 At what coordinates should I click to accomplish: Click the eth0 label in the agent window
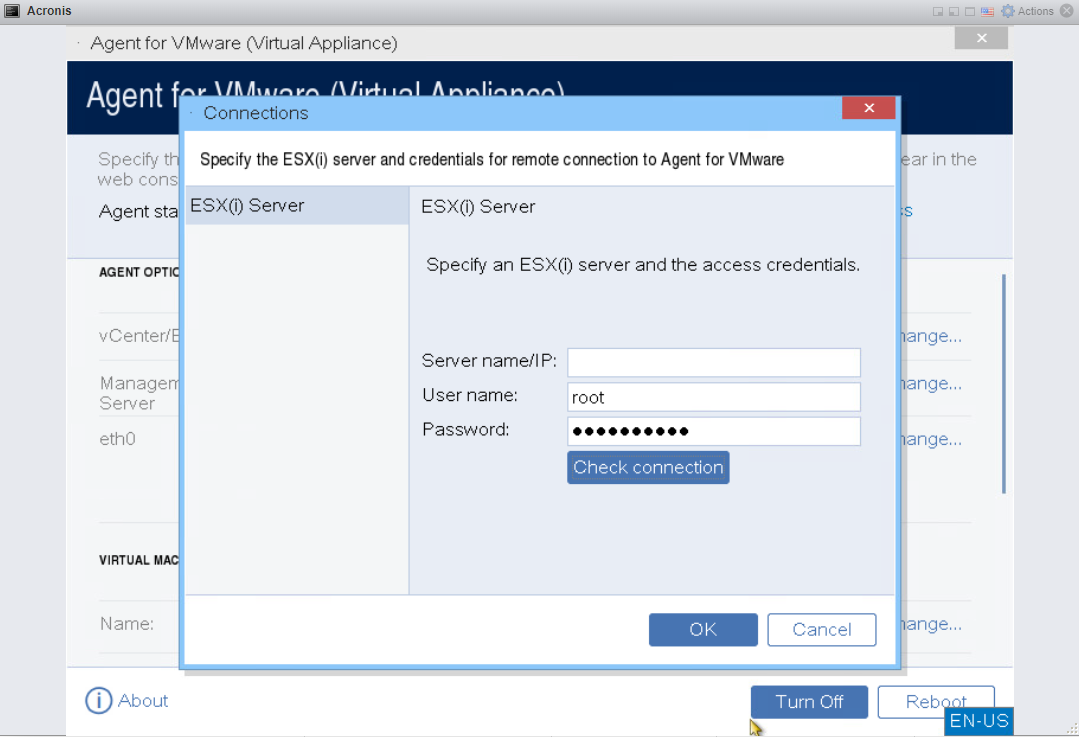(118, 439)
